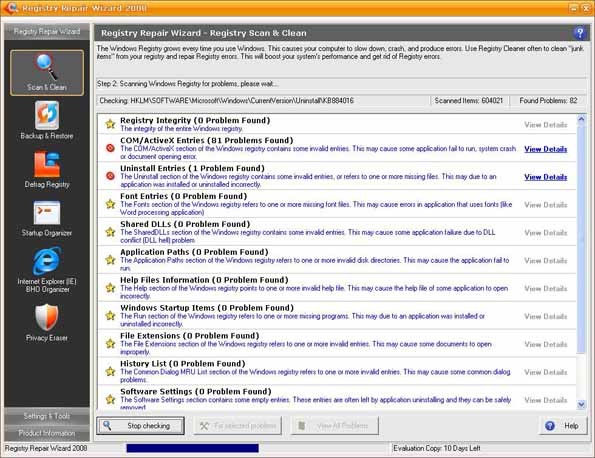Click Evaluation Copy 10 Days Left status
Viewport: 595px width, 458px height.
pyautogui.click(x=437, y=448)
